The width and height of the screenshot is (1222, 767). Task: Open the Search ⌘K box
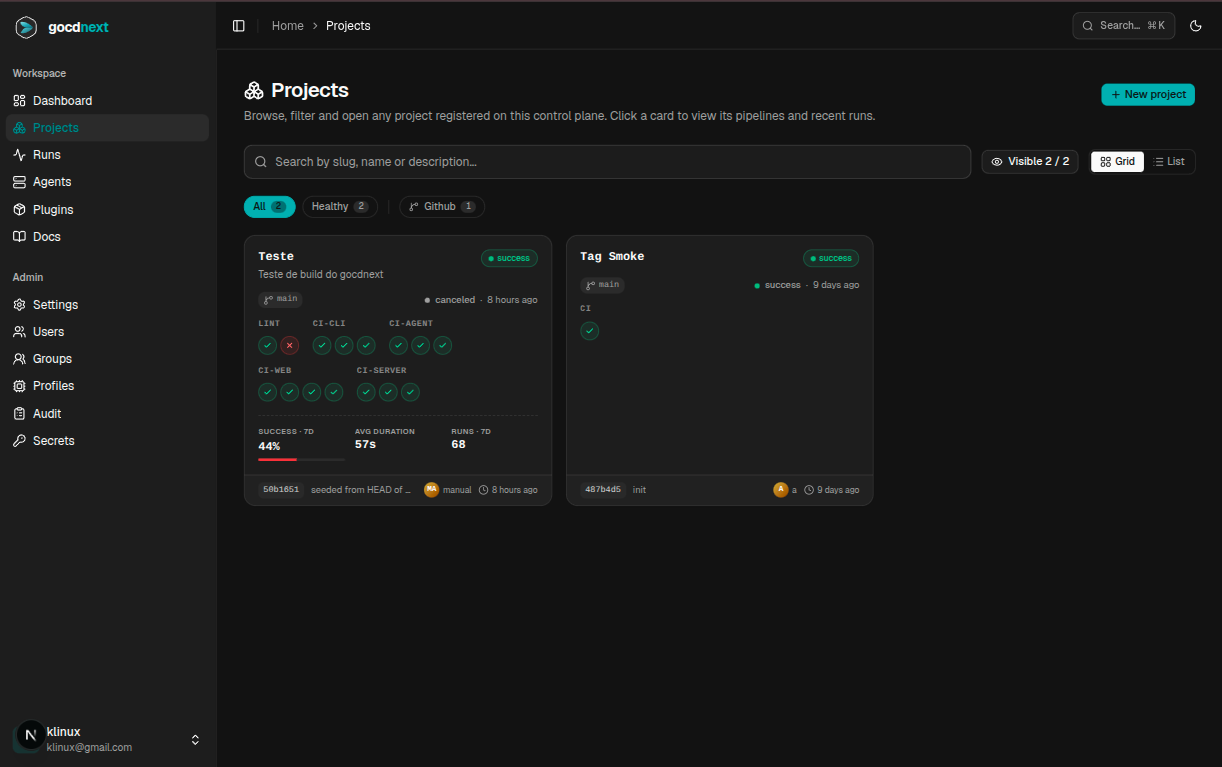pyautogui.click(x=1123, y=26)
